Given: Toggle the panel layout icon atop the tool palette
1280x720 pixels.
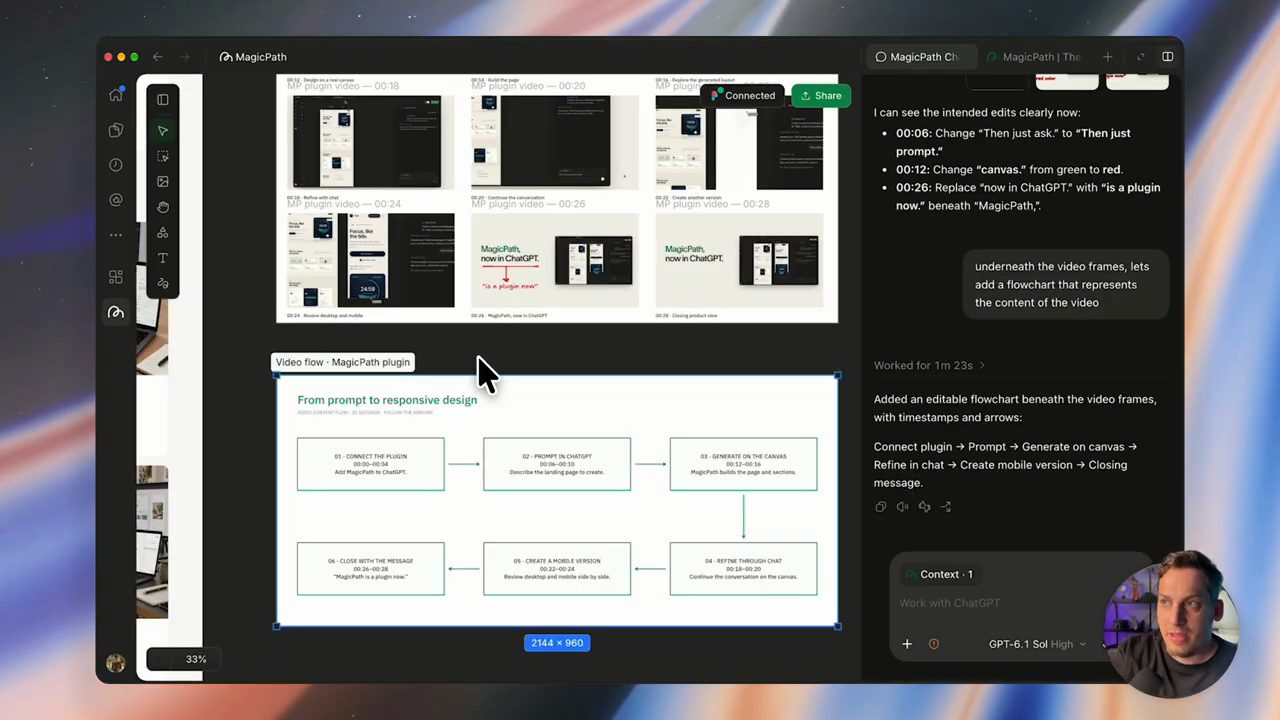Looking at the screenshot, I should [x=163, y=99].
